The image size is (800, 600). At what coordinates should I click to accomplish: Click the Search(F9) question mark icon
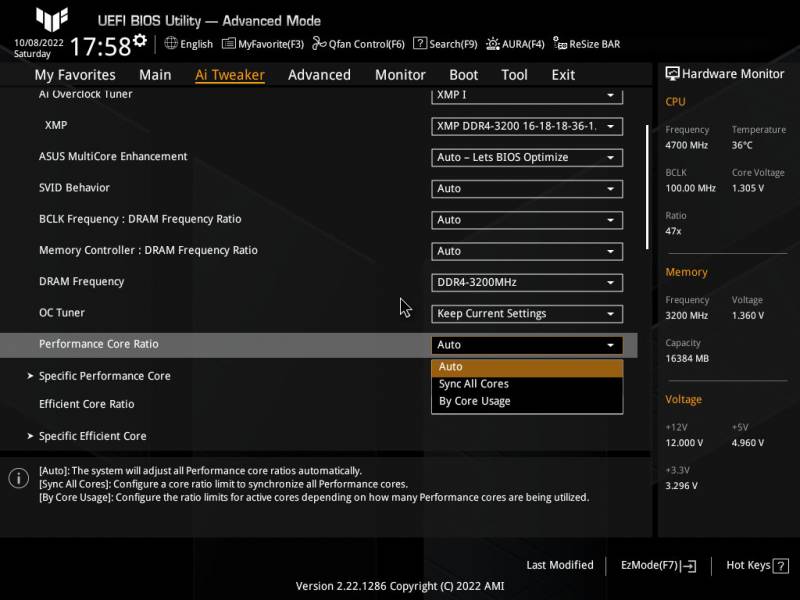point(419,43)
